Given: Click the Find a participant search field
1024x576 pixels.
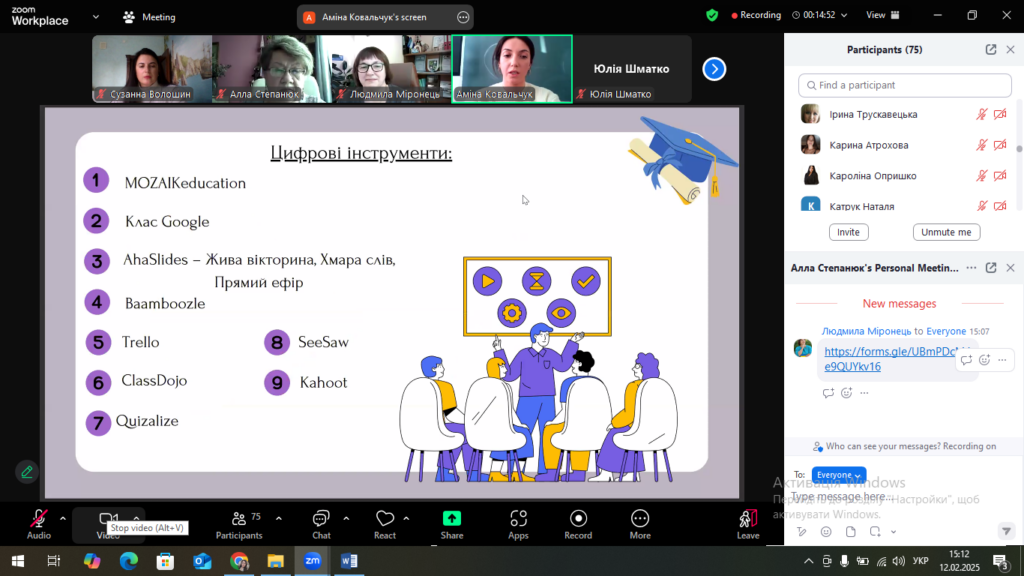Looking at the screenshot, I should click(x=905, y=85).
